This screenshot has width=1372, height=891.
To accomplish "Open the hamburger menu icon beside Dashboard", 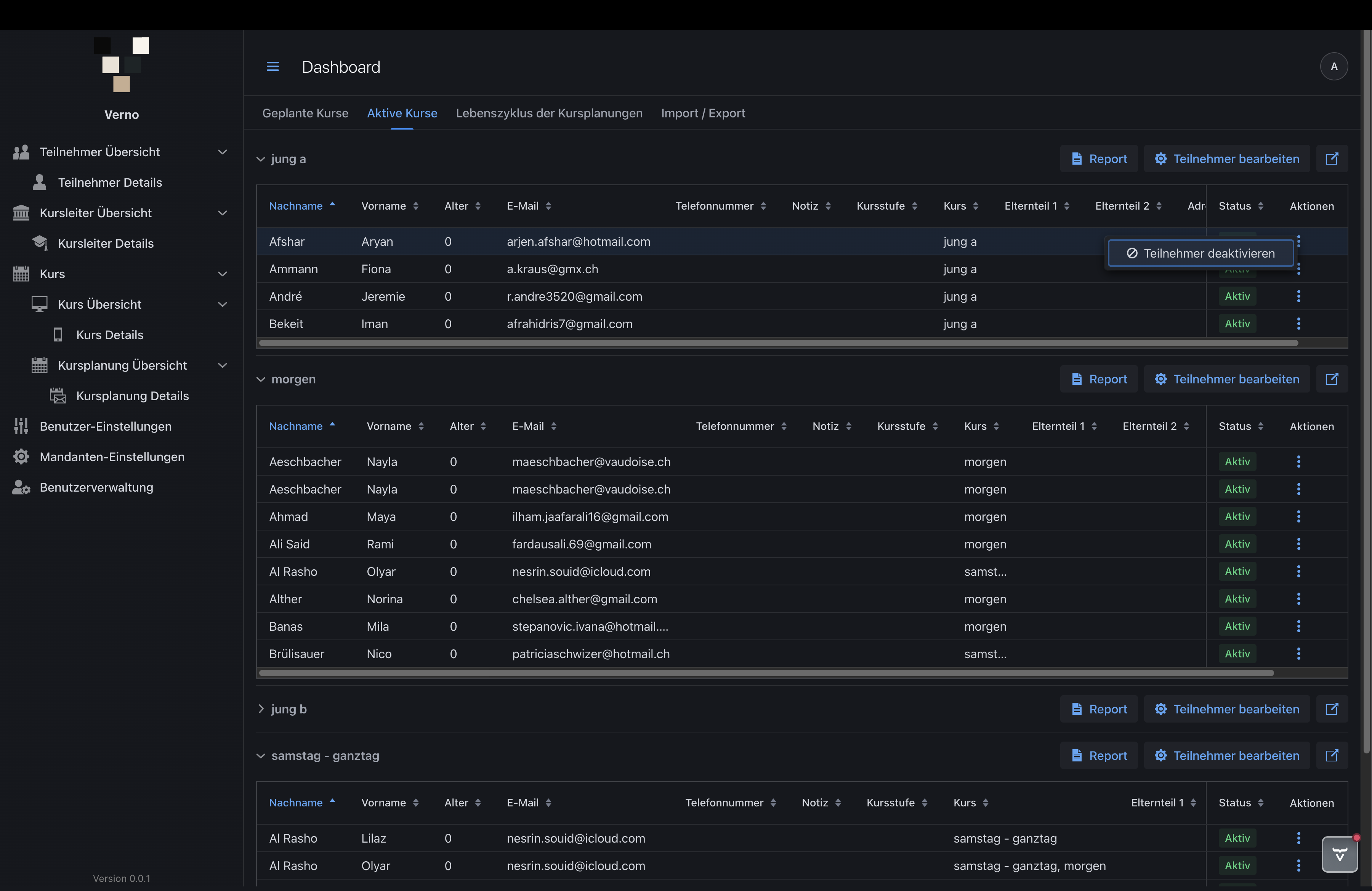I will pos(272,67).
